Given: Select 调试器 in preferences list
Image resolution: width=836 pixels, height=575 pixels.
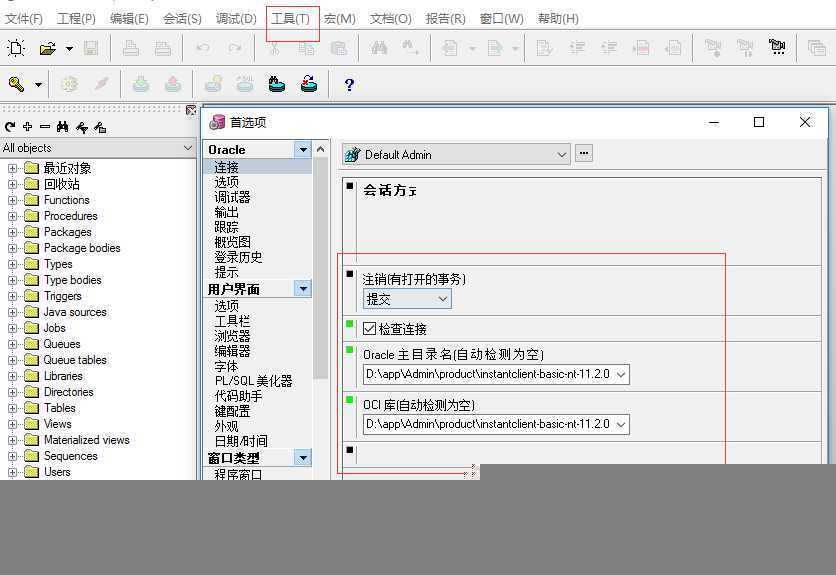Looking at the screenshot, I should [x=232, y=197].
